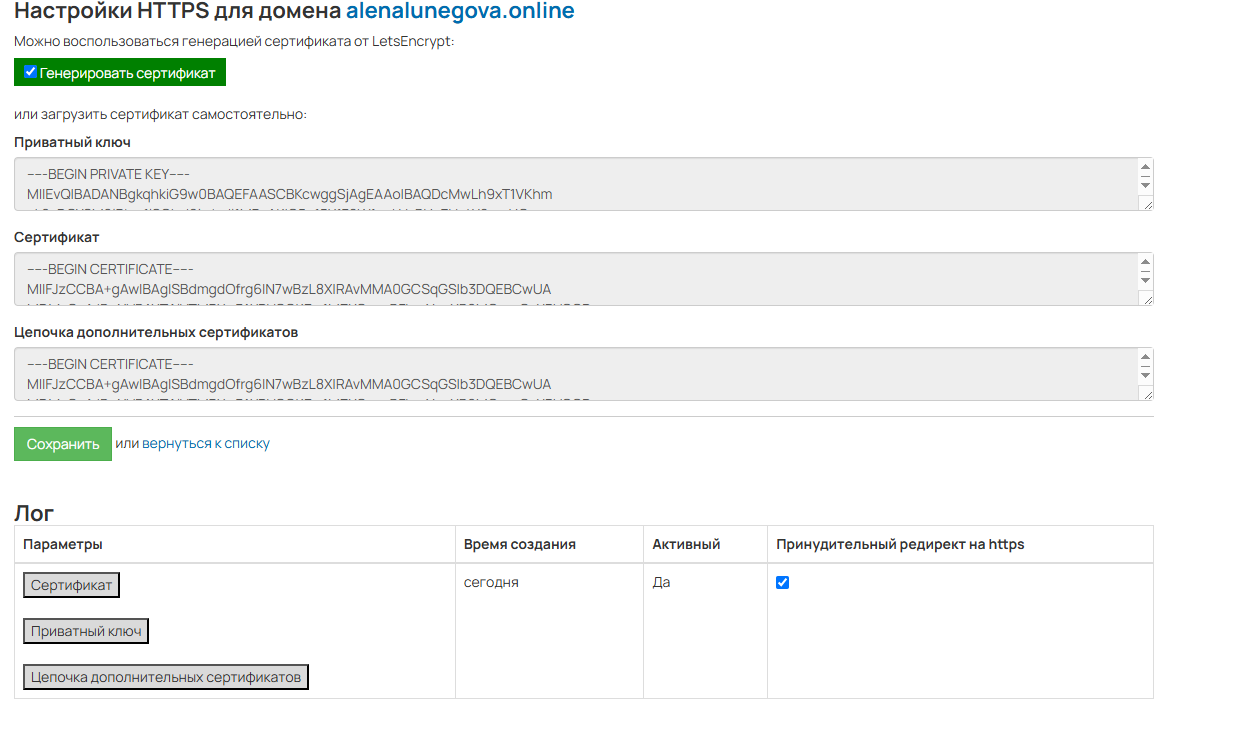Screen dimensions: 1257x736
Task: Open the вернуться к списку link
Action: tap(206, 443)
